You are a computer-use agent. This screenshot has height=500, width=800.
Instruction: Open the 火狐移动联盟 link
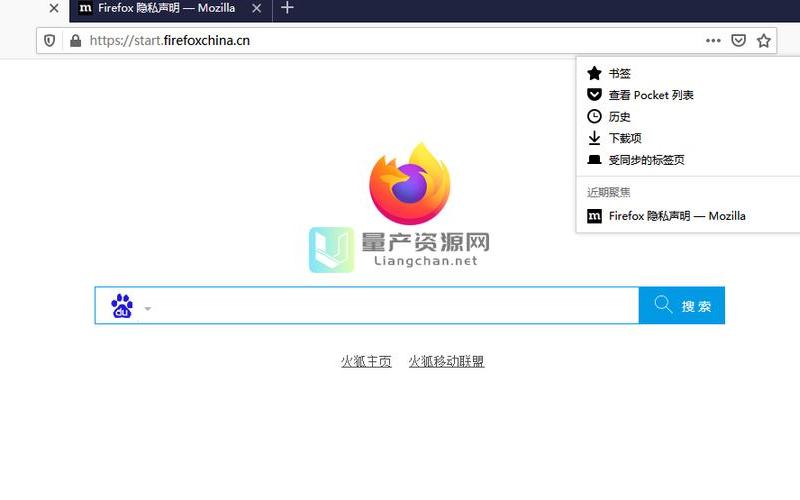(446, 362)
